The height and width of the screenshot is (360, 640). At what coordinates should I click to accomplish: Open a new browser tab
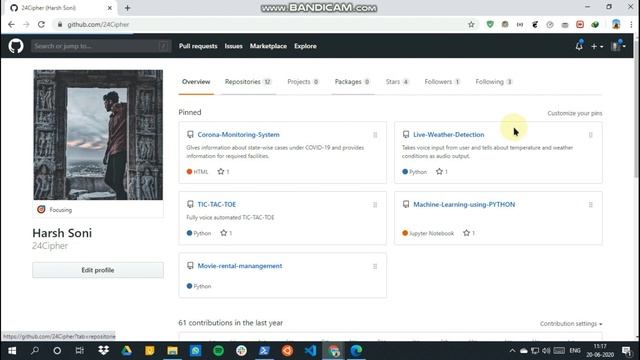(127, 8)
